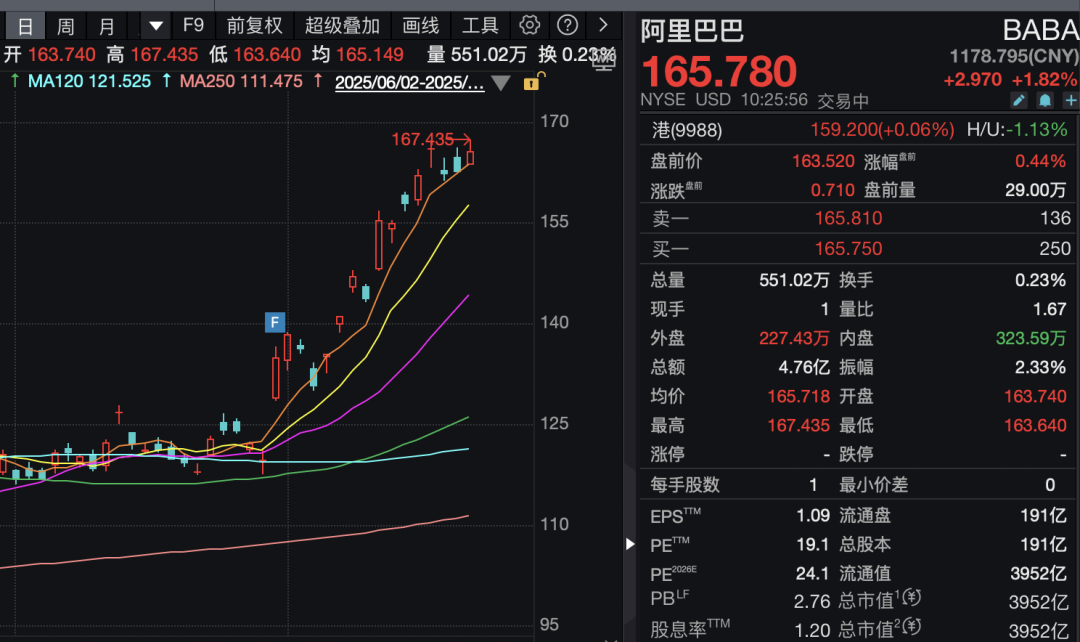Screen dimensions: 1080x642
Task: Click the 阿里巴巴 stock name
Action: pyautogui.click(x=692, y=31)
